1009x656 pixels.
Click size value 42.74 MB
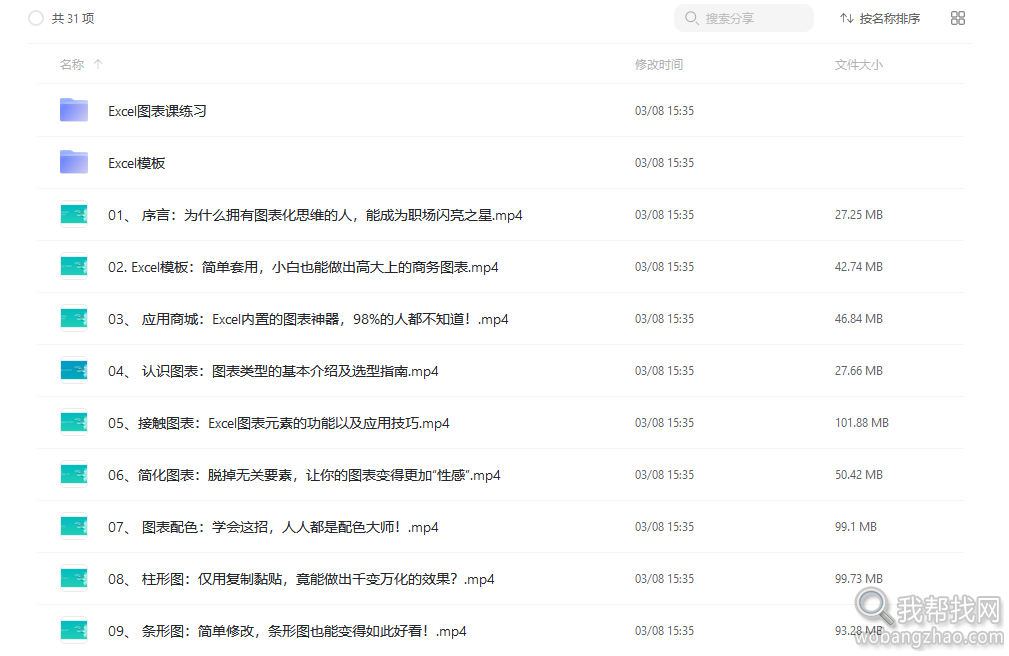click(858, 267)
